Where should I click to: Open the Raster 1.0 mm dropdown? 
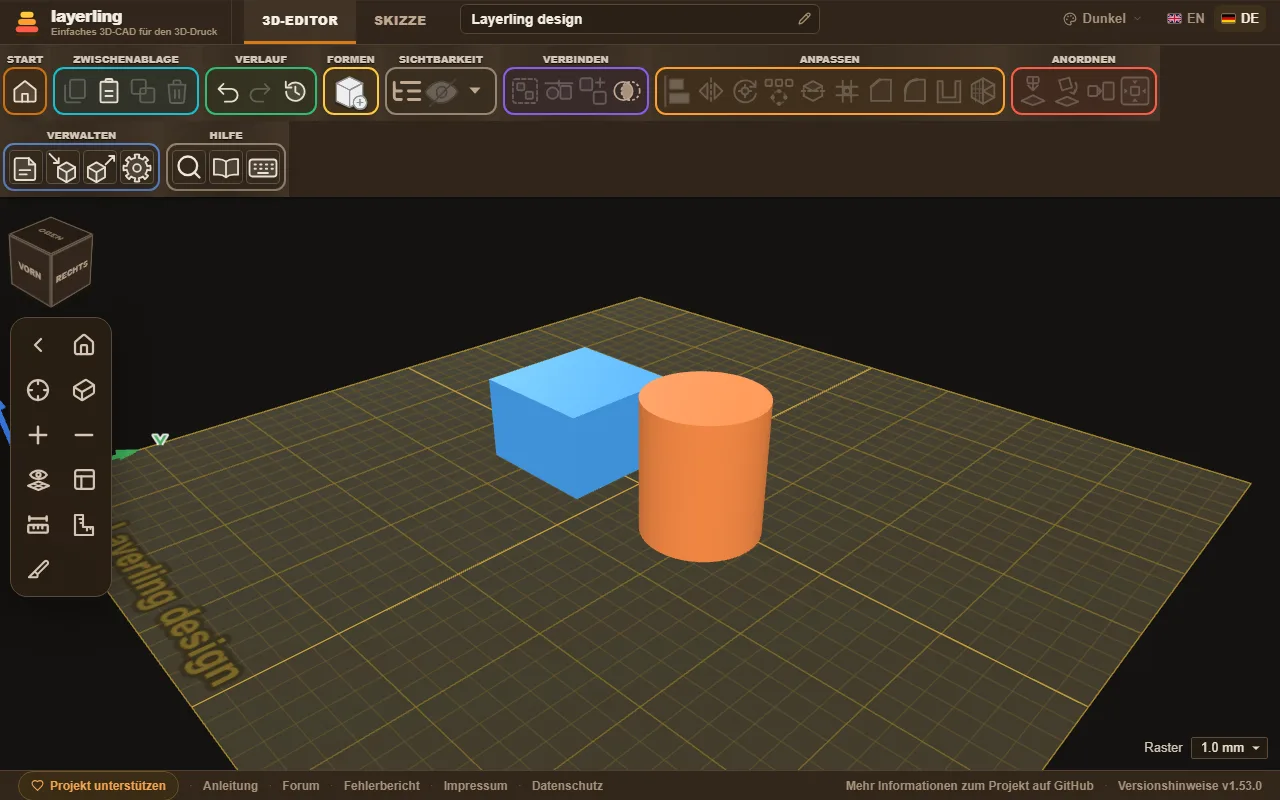[x=1229, y=748]
